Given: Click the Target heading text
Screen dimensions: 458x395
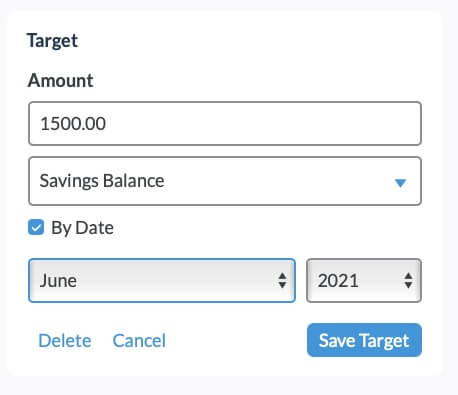Looking at the screenshot, I should [x=52, y=41].
